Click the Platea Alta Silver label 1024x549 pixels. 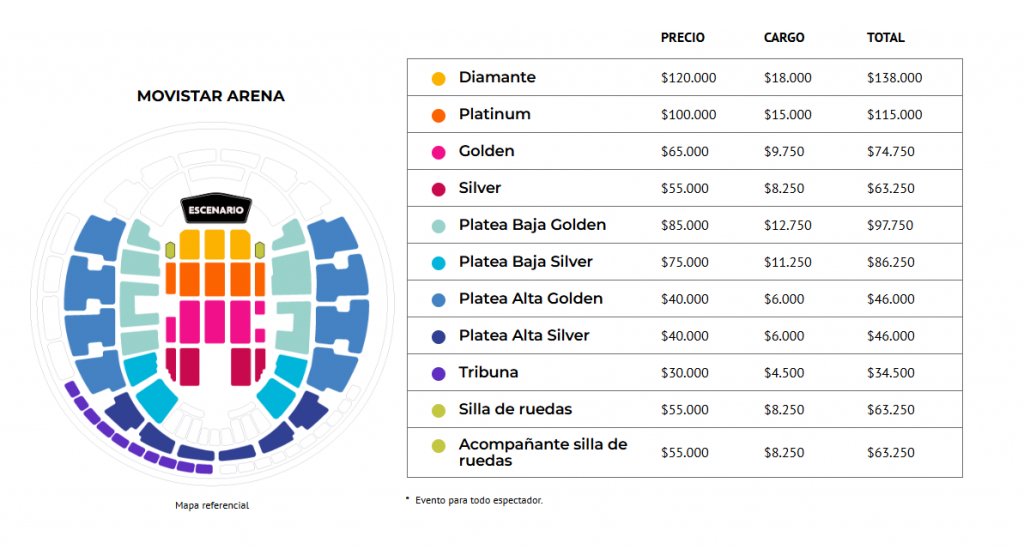coord(524,335)
